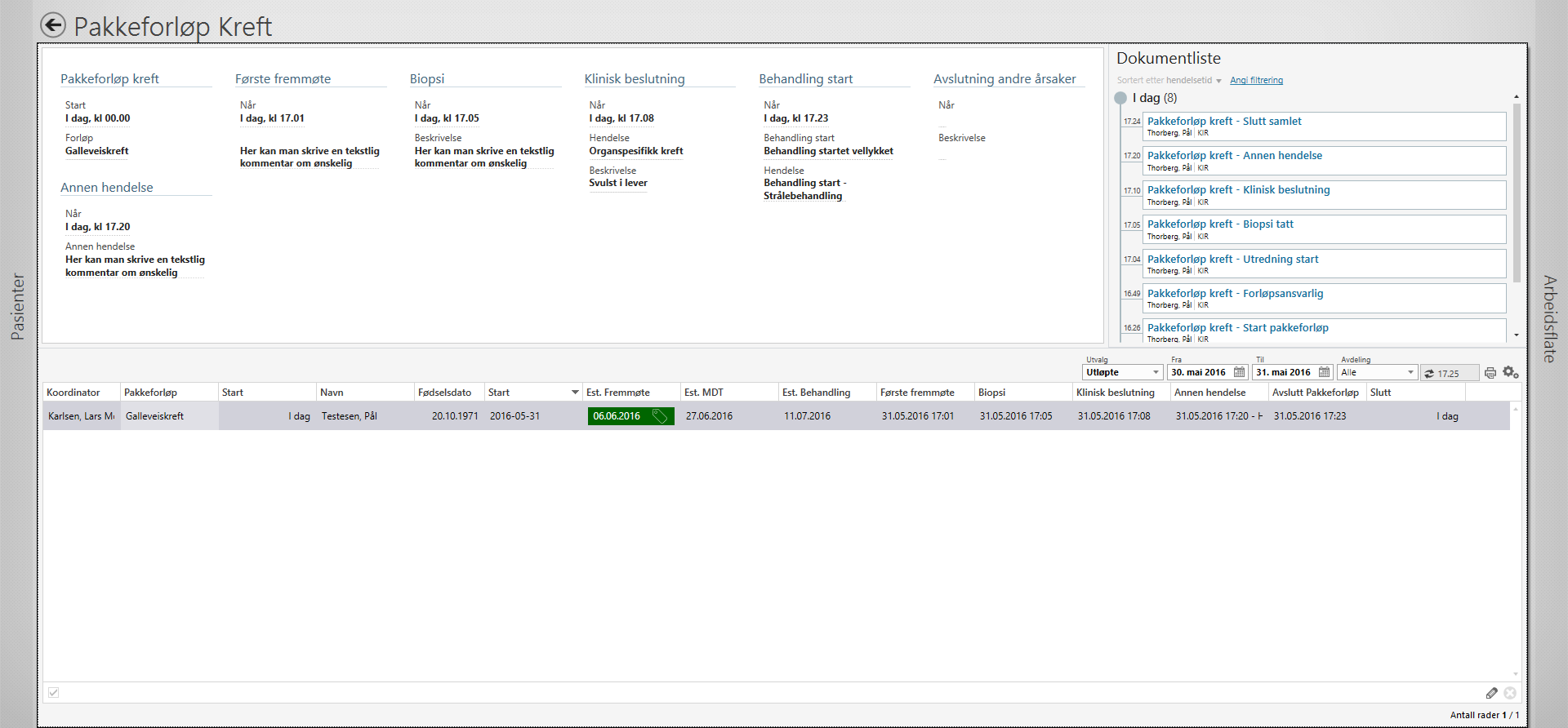Click the Organspesifikk kreft value
The width and height of the screenshot is (1568, 728).
[636, 151]
